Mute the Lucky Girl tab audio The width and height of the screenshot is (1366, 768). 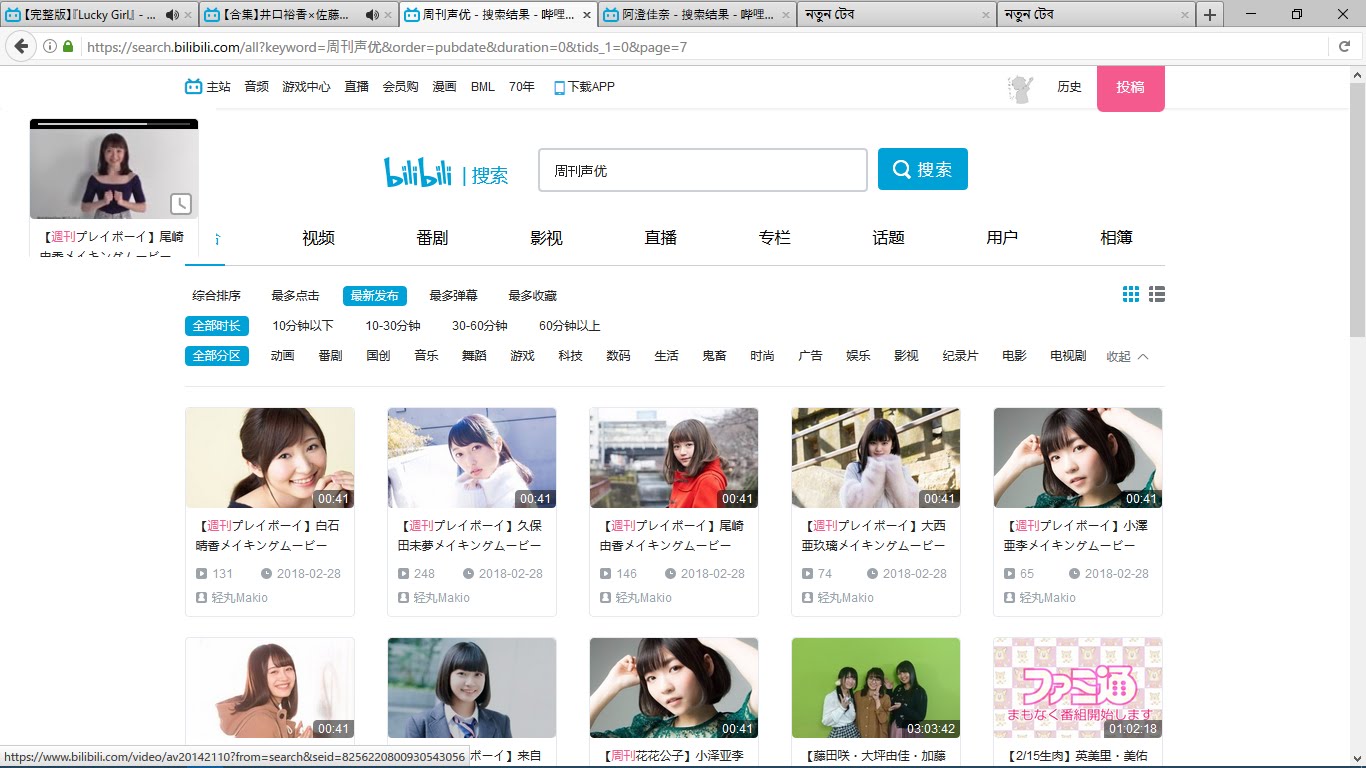[172, 15]
